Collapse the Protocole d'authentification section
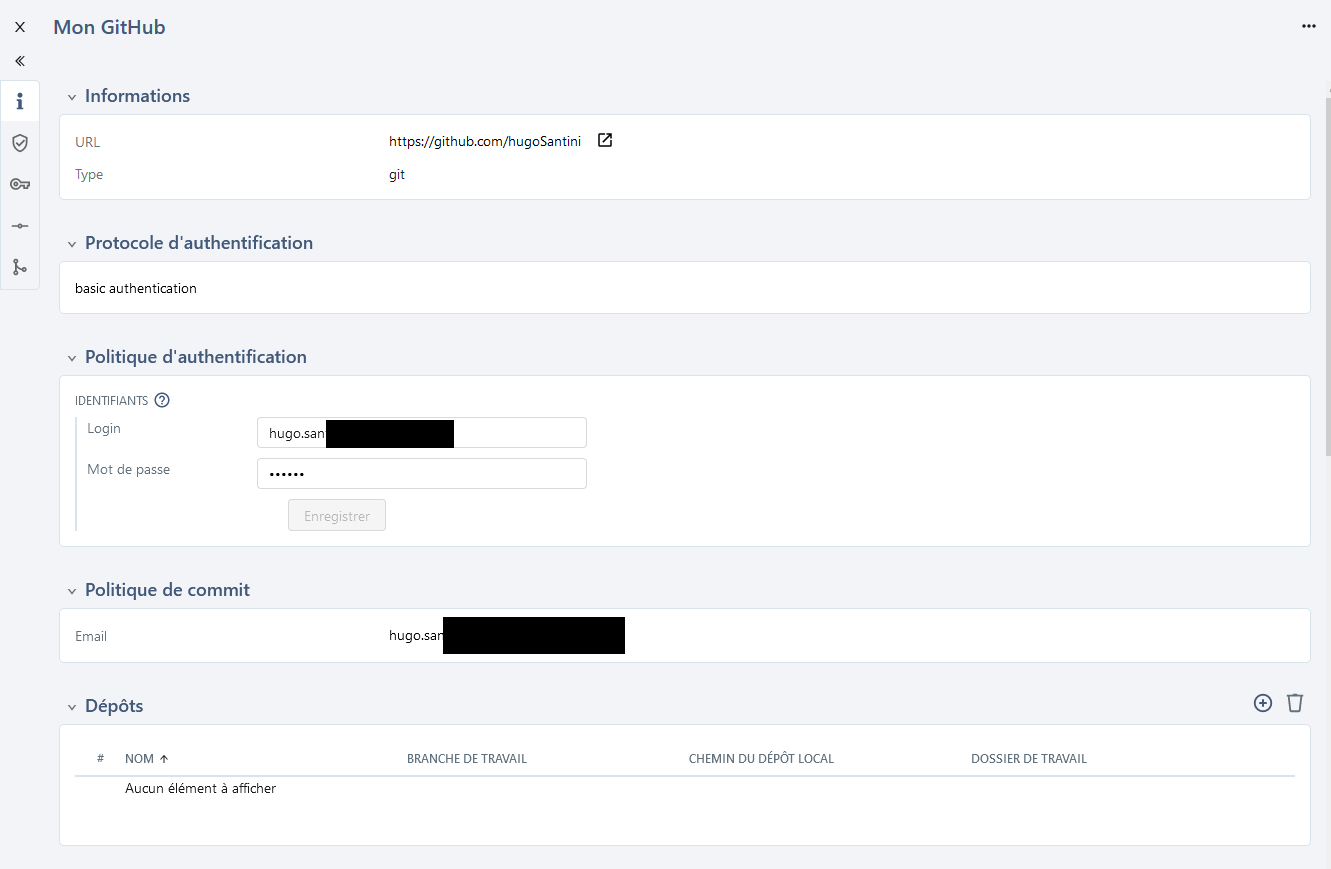 72,244
